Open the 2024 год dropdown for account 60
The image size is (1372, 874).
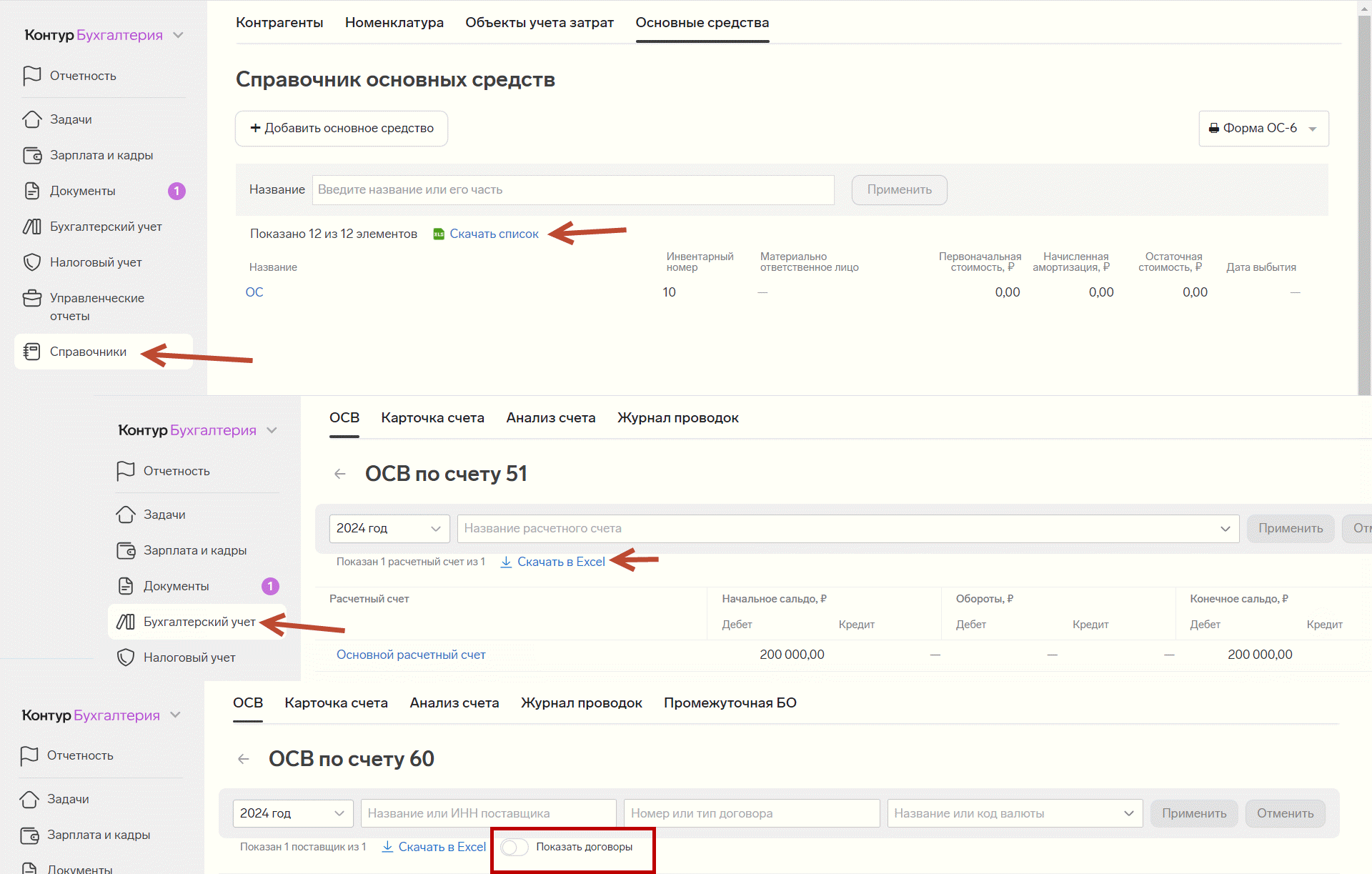(x=293, y=813)
